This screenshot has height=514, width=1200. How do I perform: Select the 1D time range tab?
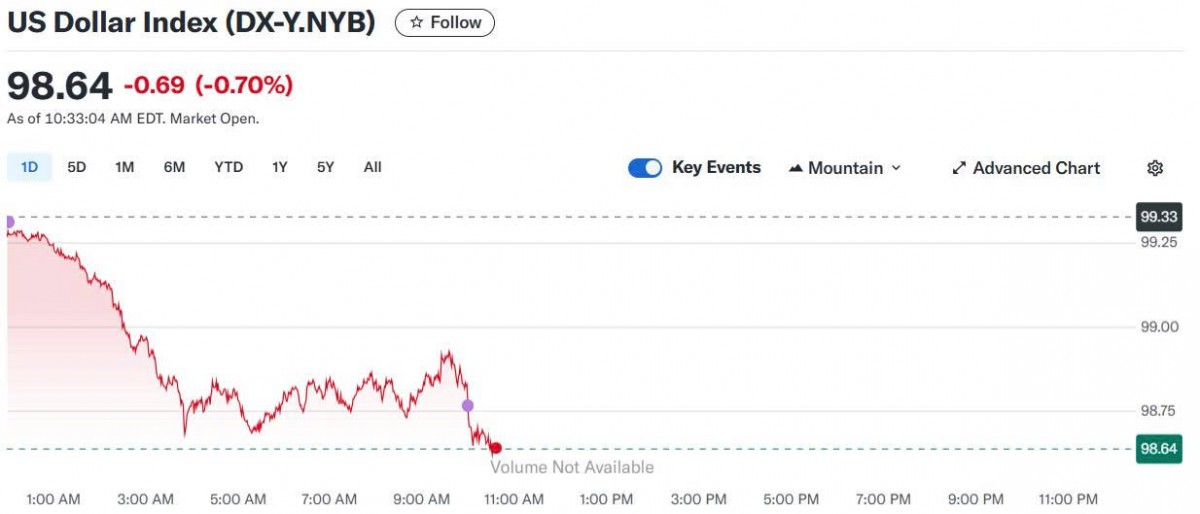pyautogui.click(x=29, y=167)
